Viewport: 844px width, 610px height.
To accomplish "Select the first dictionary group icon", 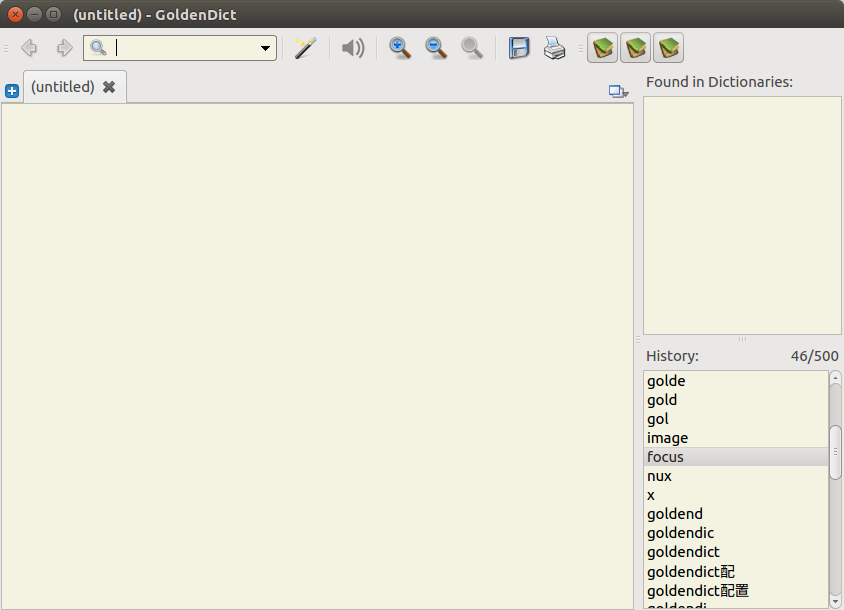I will [602, 47].
